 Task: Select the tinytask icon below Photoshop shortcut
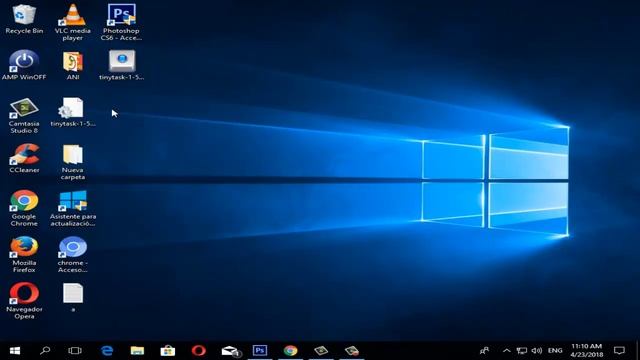pos(121,65)
